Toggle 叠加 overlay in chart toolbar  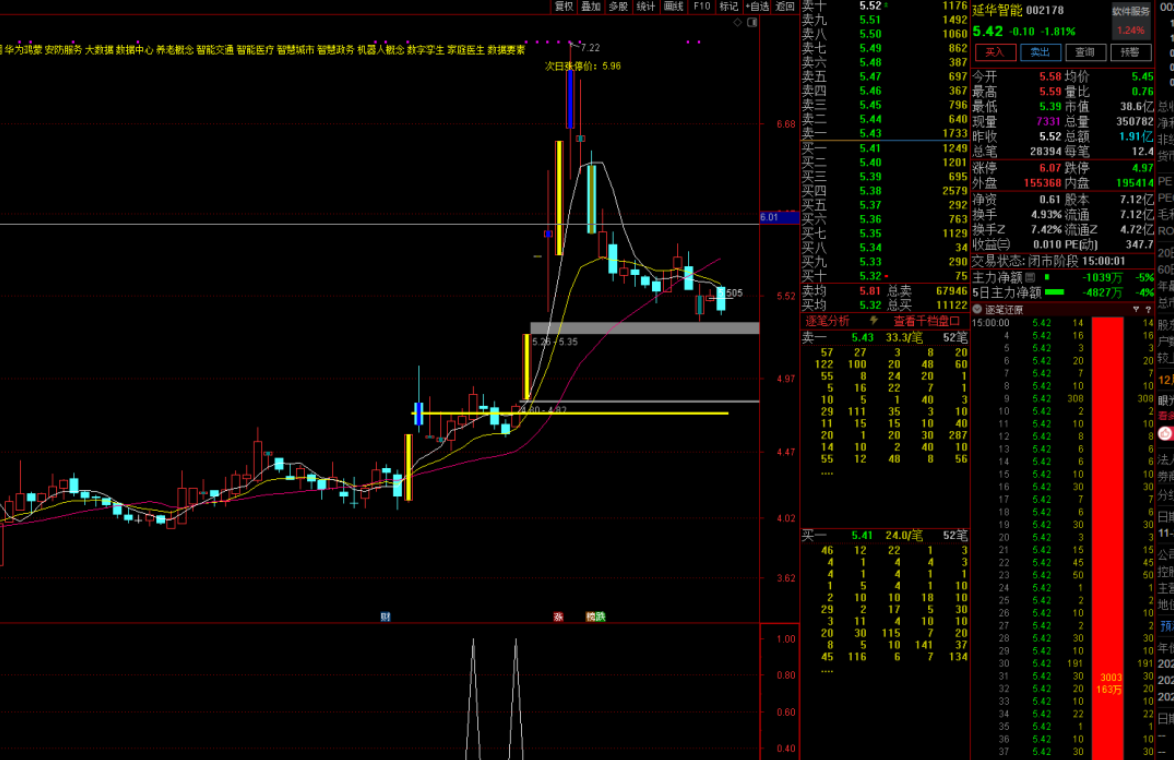click(x=591, y=6)
